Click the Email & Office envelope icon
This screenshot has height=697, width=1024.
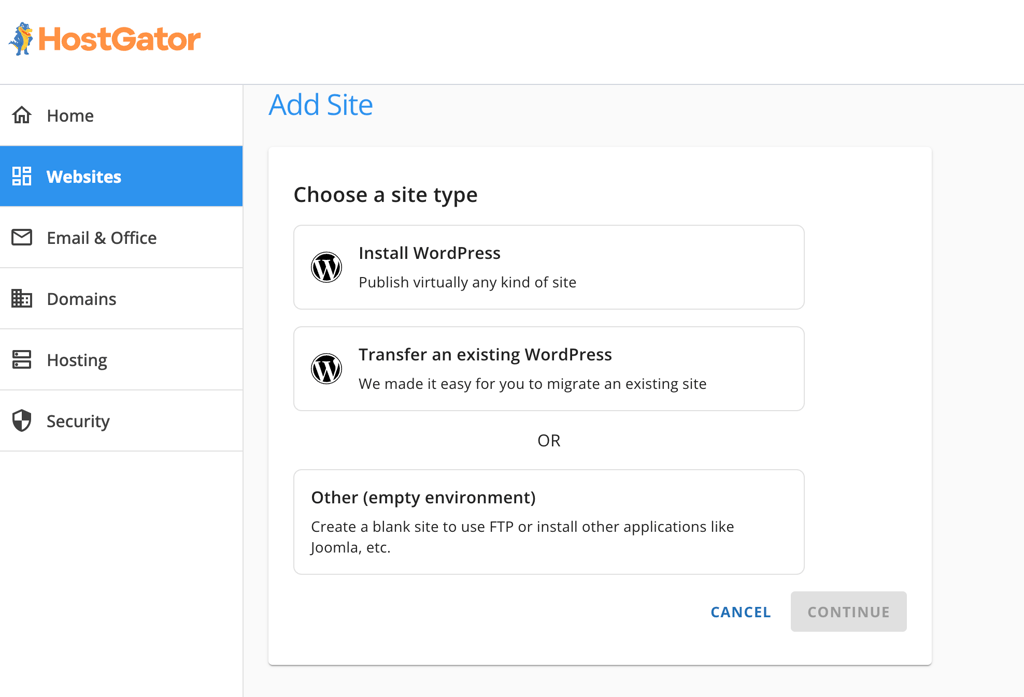pyautogui.click(x=22, y=237)
